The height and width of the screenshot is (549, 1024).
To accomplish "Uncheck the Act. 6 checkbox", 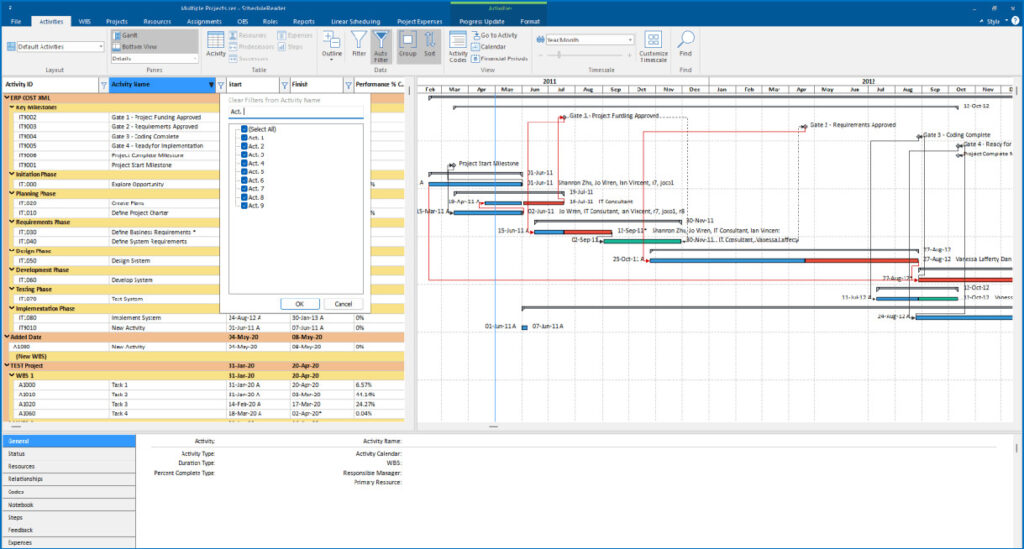I will [244, 180].
